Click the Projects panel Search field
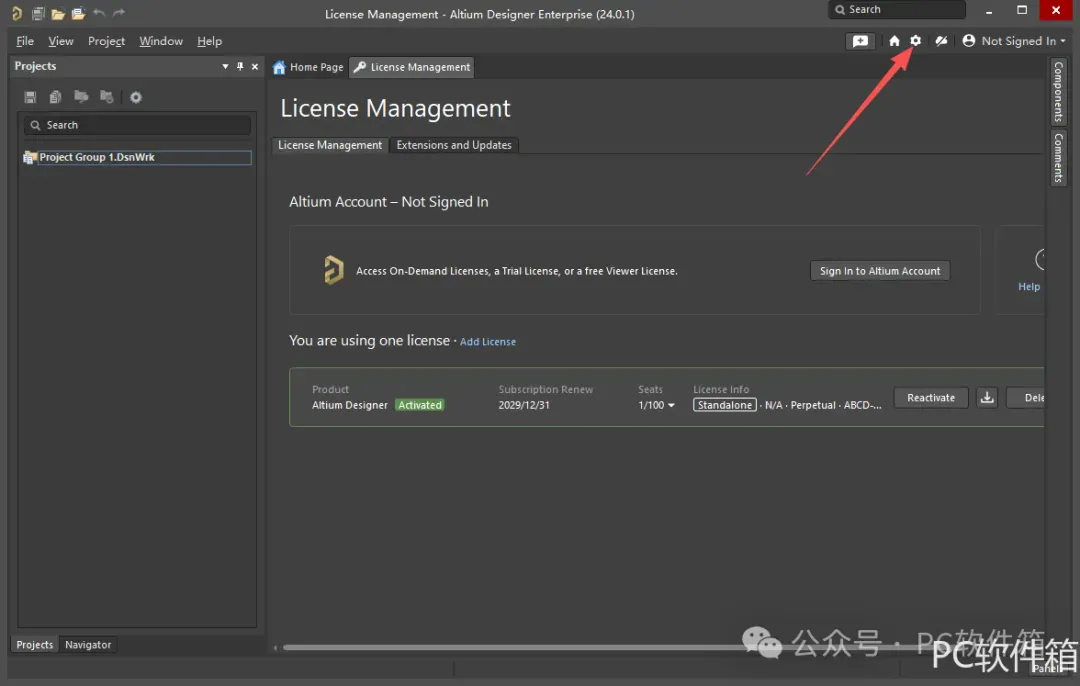The width and height of the screenshot is (1080, 686). coord(137,125)
